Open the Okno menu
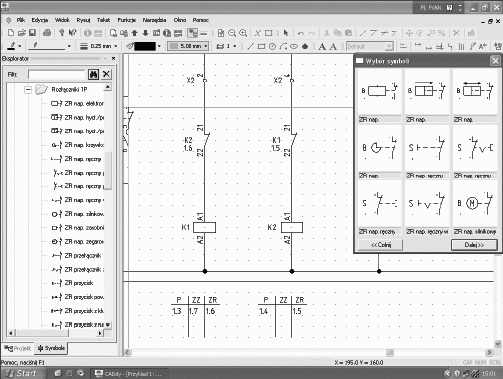 click(180, 20)
